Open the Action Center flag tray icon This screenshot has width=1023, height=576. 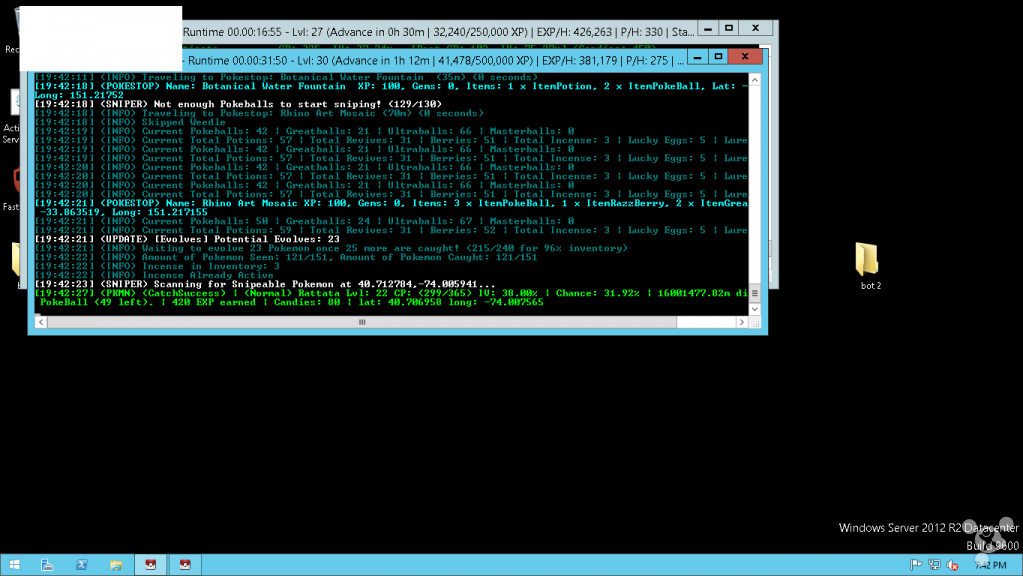coord(916,565)
